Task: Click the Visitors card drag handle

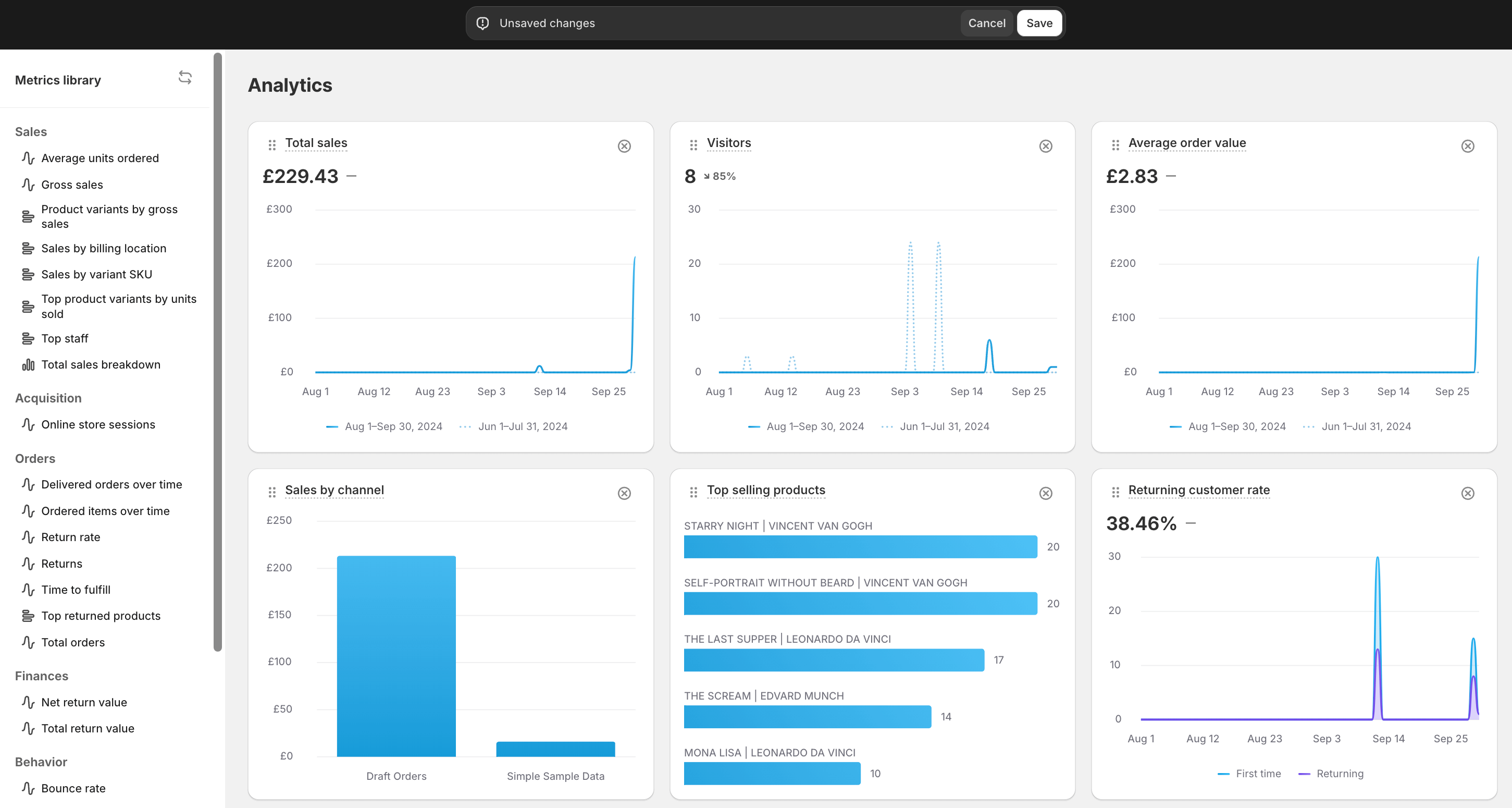Action: pyautogui.click(x=693, y=145)
